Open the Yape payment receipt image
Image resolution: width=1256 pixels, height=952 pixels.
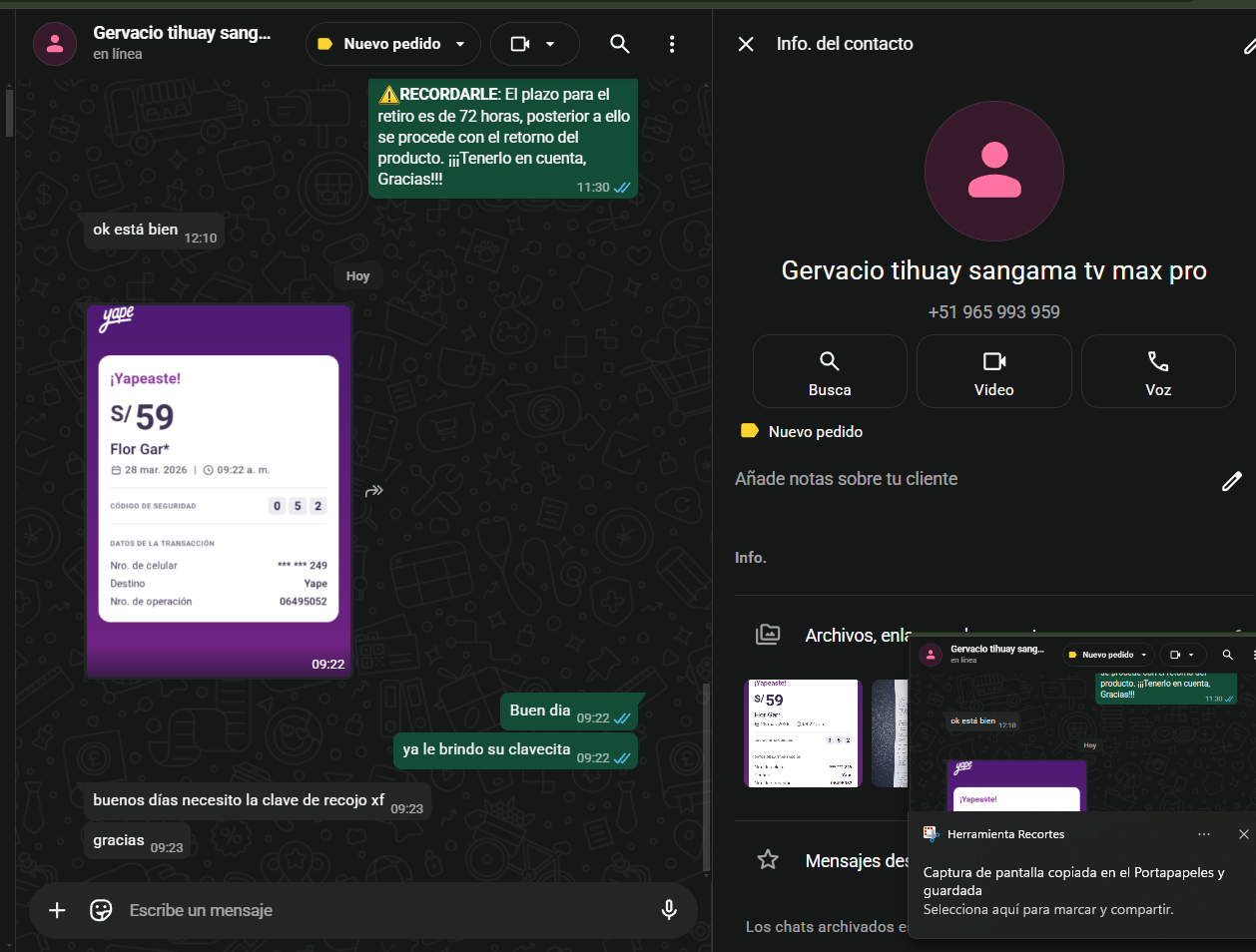(219, 489)
